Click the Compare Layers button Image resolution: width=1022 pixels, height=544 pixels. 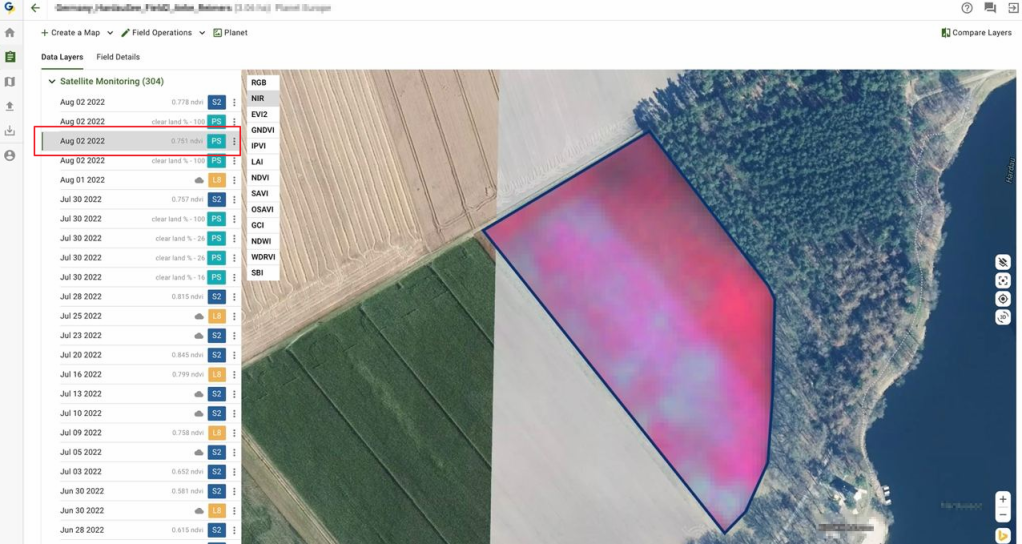pyautogui.click(x=976, y=33)
